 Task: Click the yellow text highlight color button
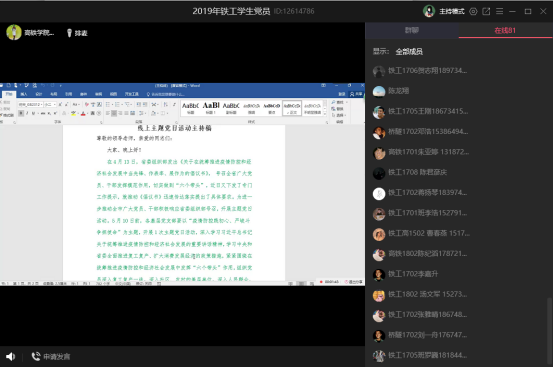(73, 113)
